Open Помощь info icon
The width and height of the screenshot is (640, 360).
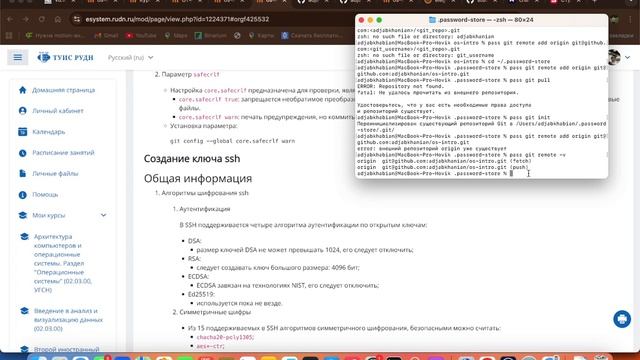pyautogui.click(x=22, y=195)
